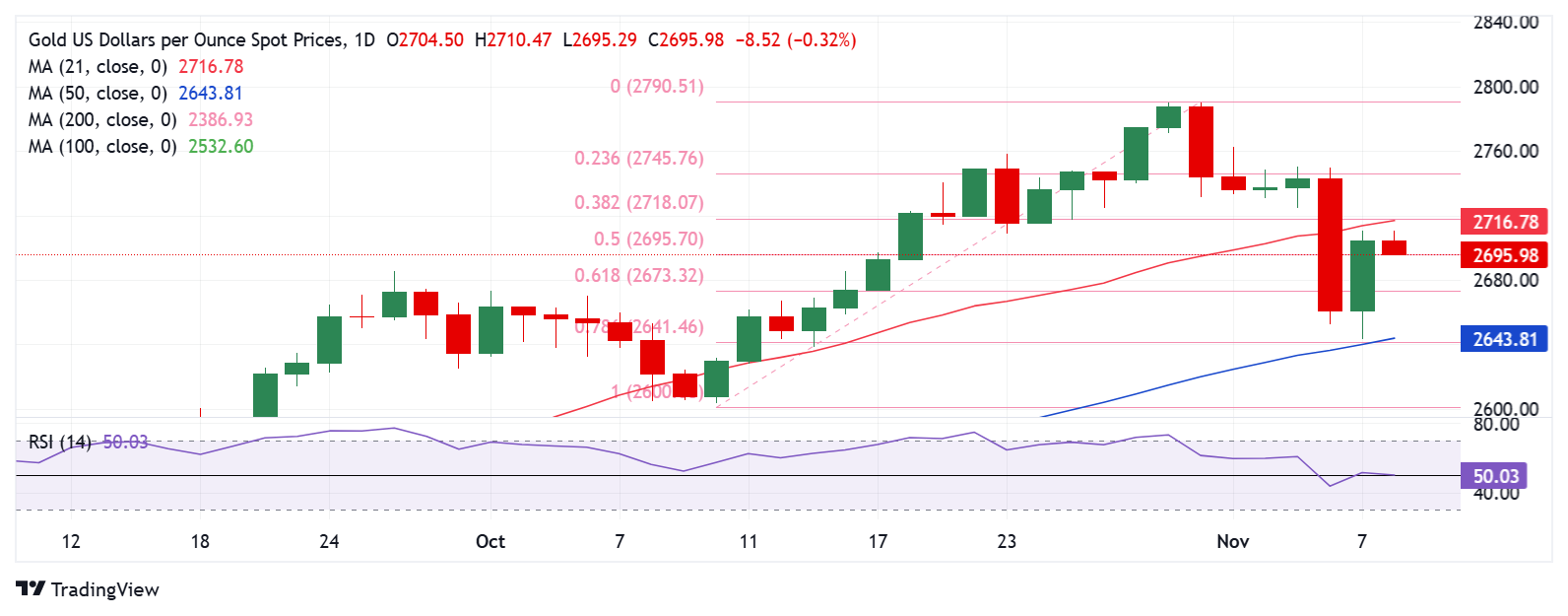Click the blue 2643.81 price tag
Image resolution: width=1568 pixels, height=616 pixels.
pyautogui.click(x=1504, y=339)
